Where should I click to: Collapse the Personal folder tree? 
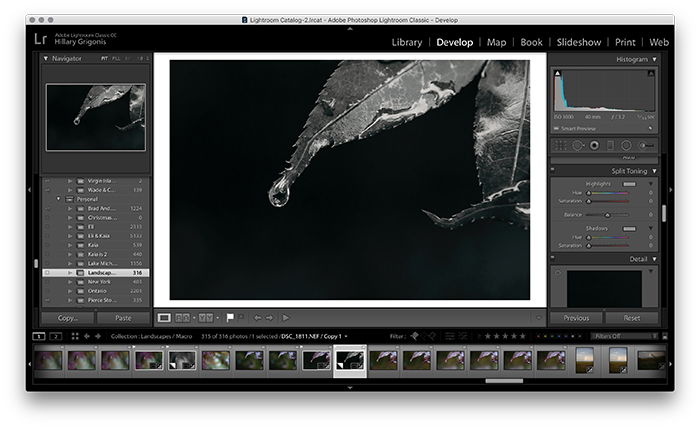point(58,199)
